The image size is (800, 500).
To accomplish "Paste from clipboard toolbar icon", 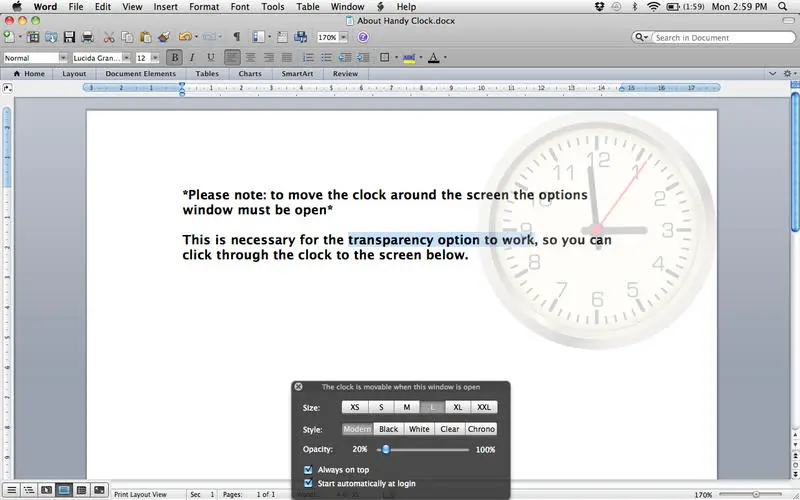I will 145,37.
